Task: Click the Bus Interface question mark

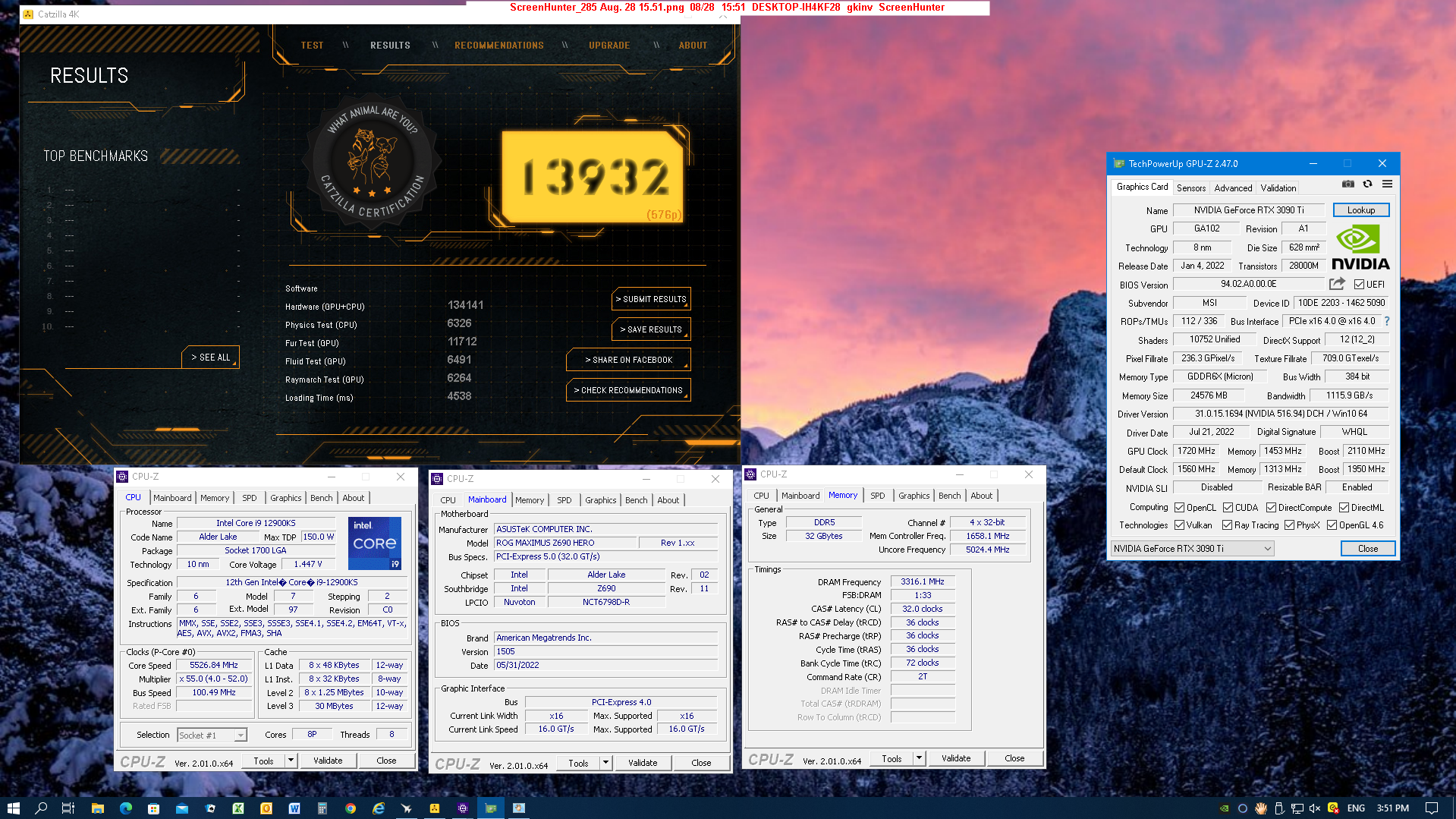Action: coord(1387,321)
